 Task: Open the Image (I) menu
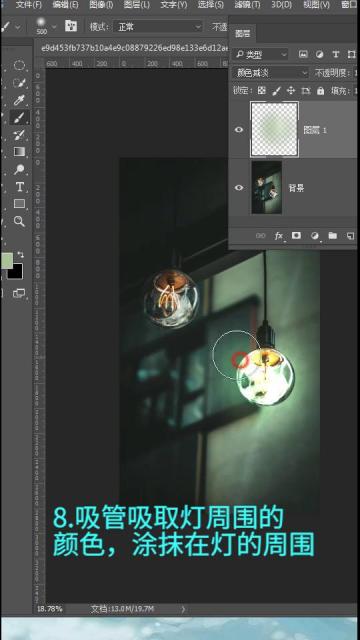(x=101, y=5)
